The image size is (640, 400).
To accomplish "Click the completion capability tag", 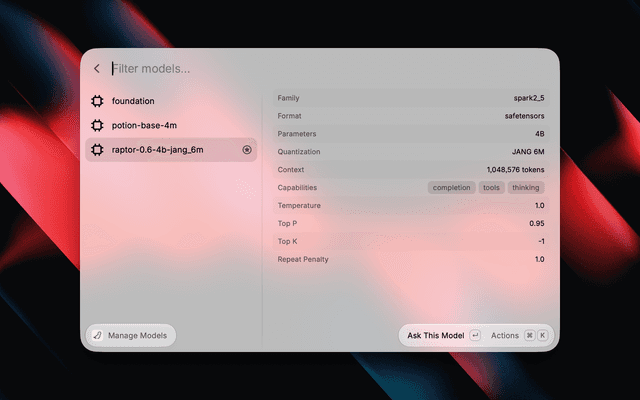I will [451, 188].
